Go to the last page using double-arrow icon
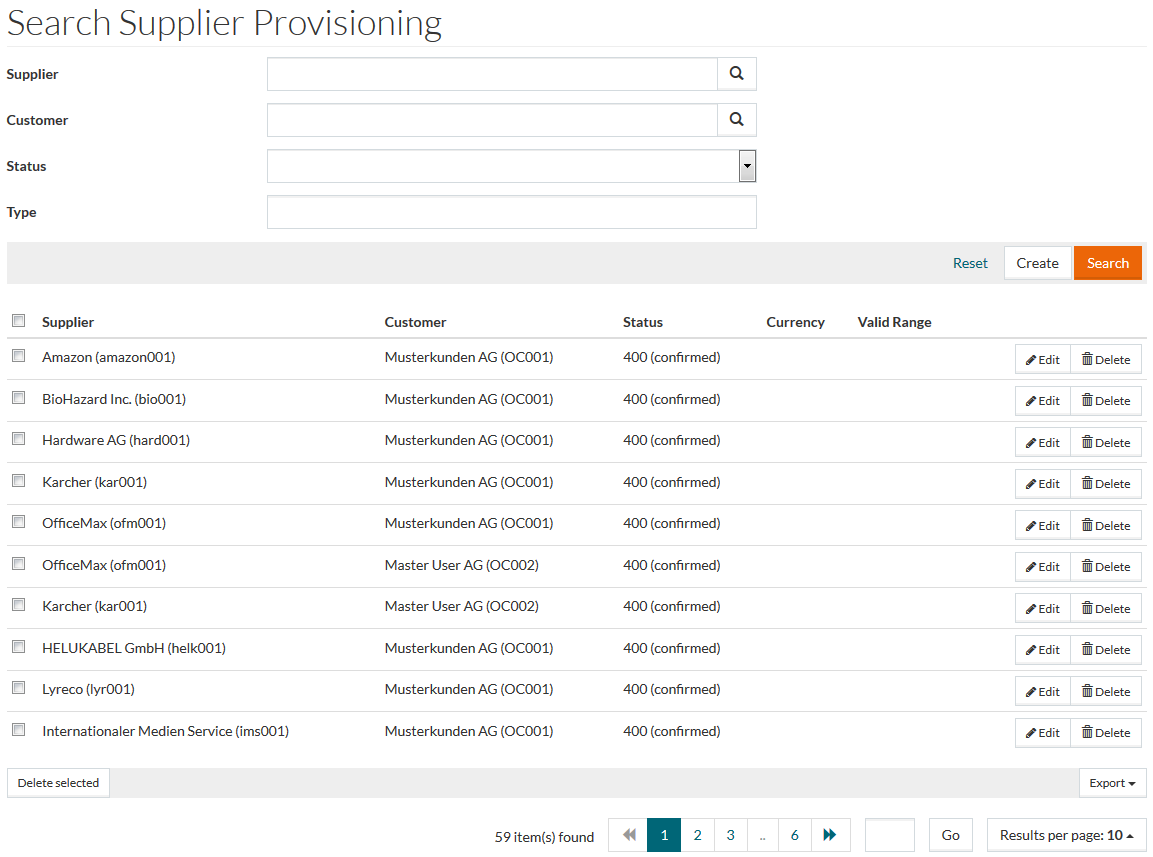This screenshot has width=1153, height=857. tap(829, 835)
